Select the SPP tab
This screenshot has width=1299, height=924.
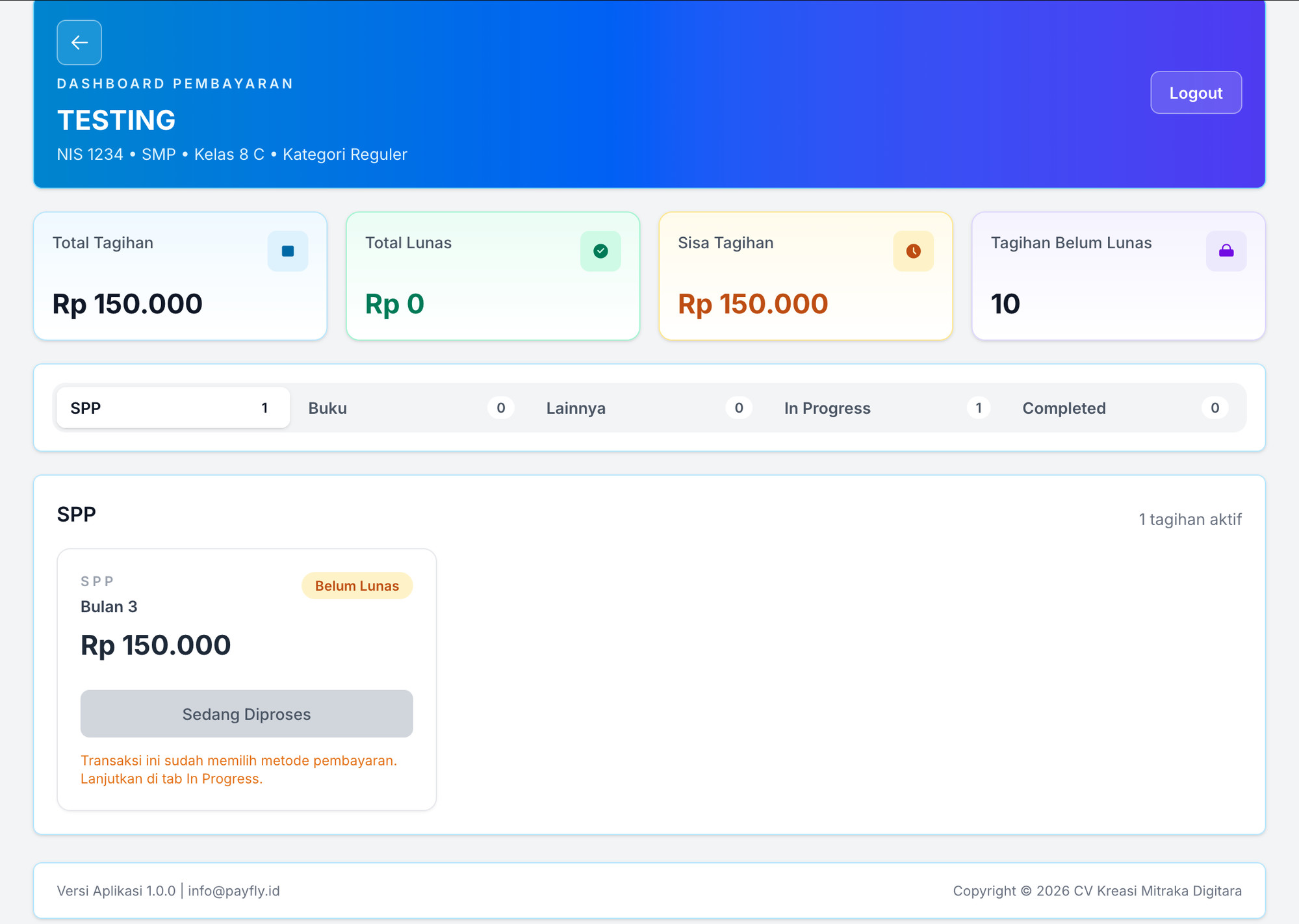pos(174,408)
